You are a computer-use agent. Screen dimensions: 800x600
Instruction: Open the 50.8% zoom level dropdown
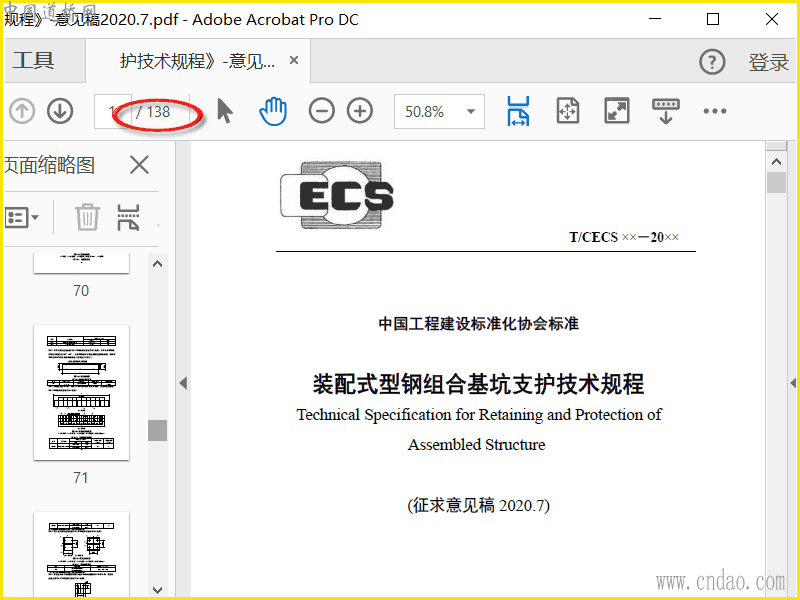coord(439,111)
